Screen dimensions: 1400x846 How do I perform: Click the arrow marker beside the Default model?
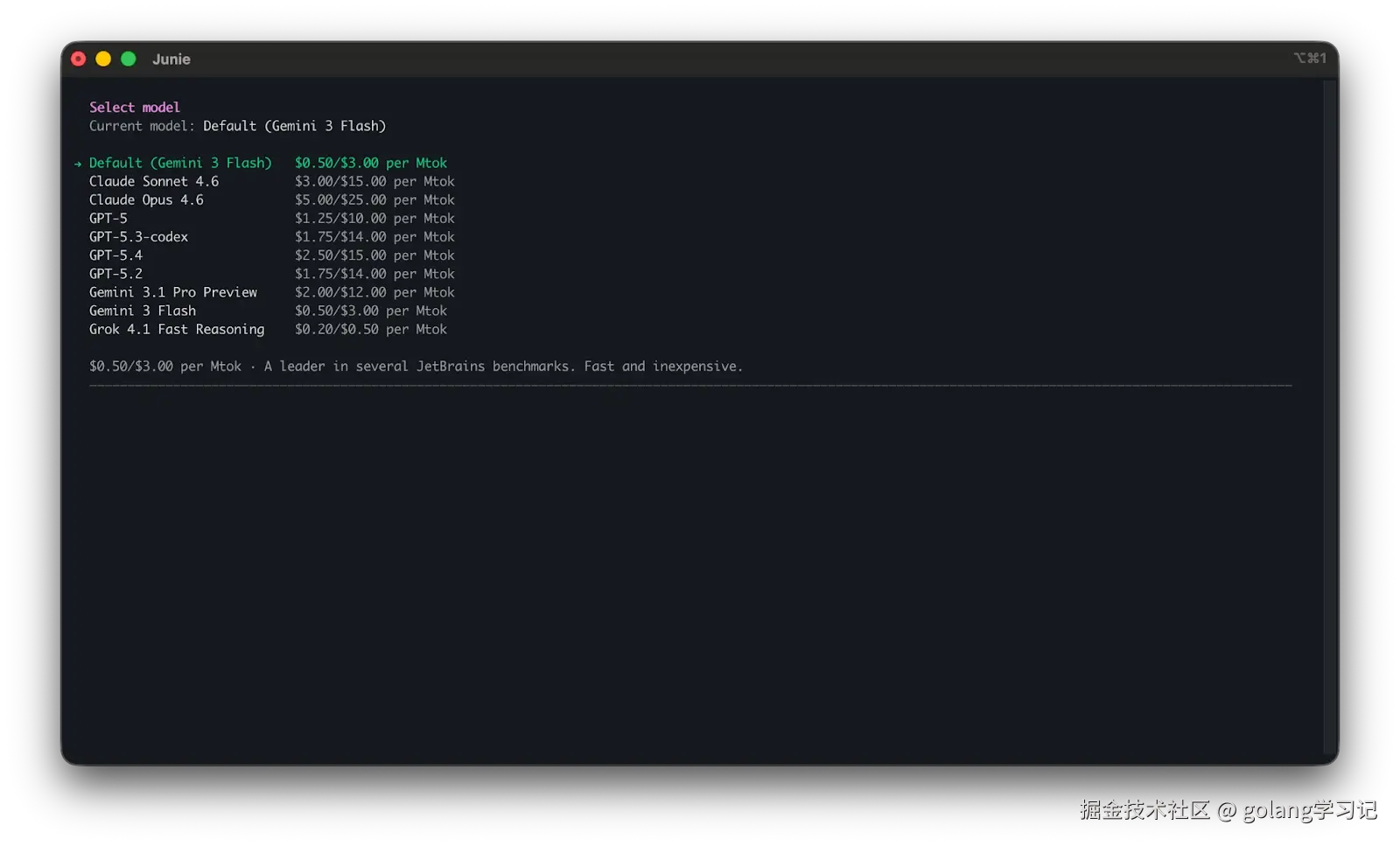pyautogui.click(x=78, y=164)
